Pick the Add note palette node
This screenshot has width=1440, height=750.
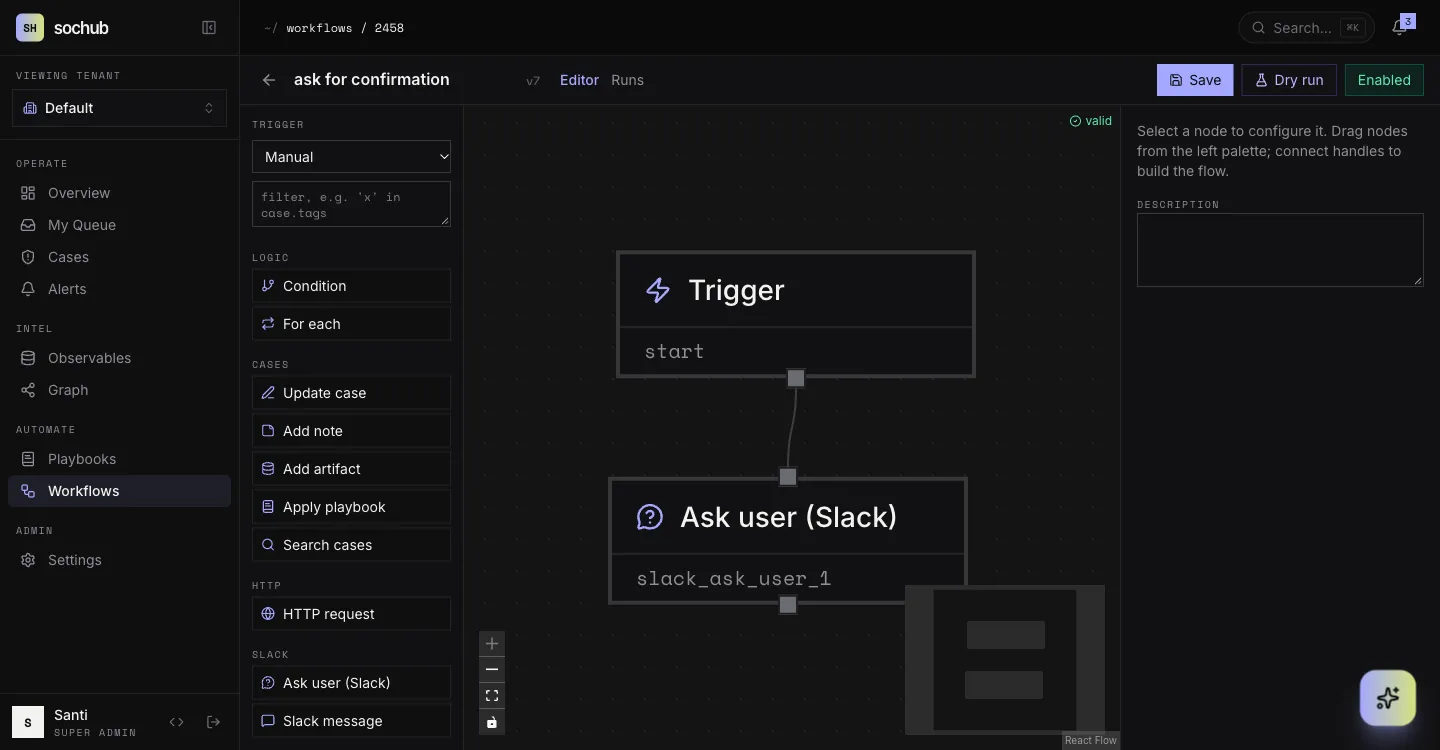pos(351,431)
